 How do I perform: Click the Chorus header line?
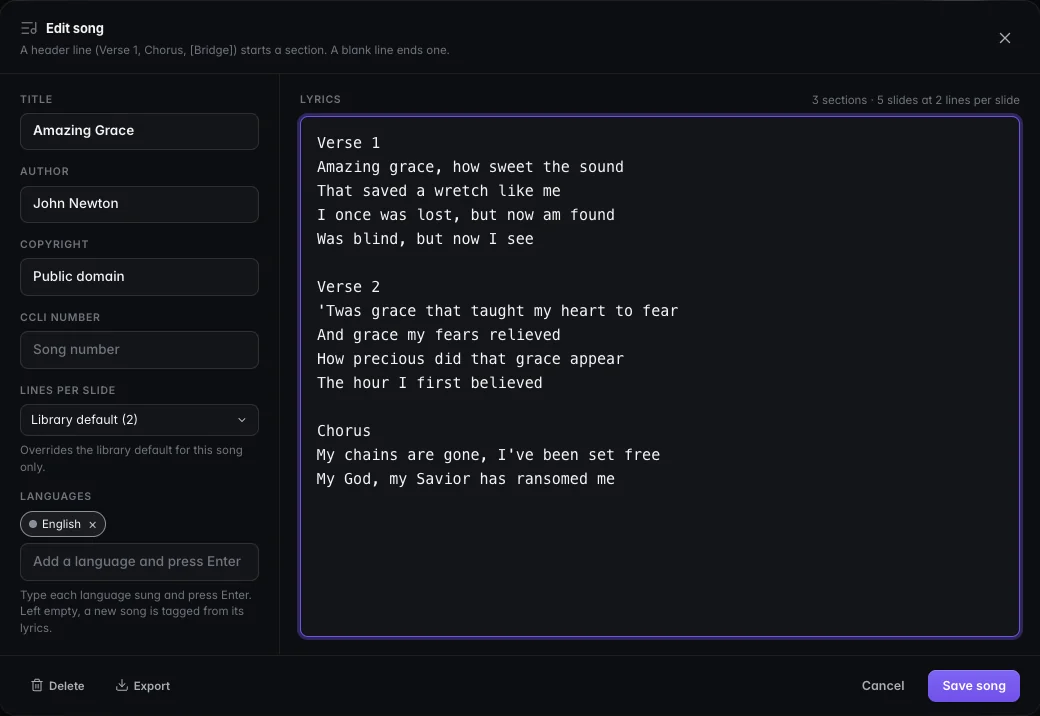(x=344, y=431)
